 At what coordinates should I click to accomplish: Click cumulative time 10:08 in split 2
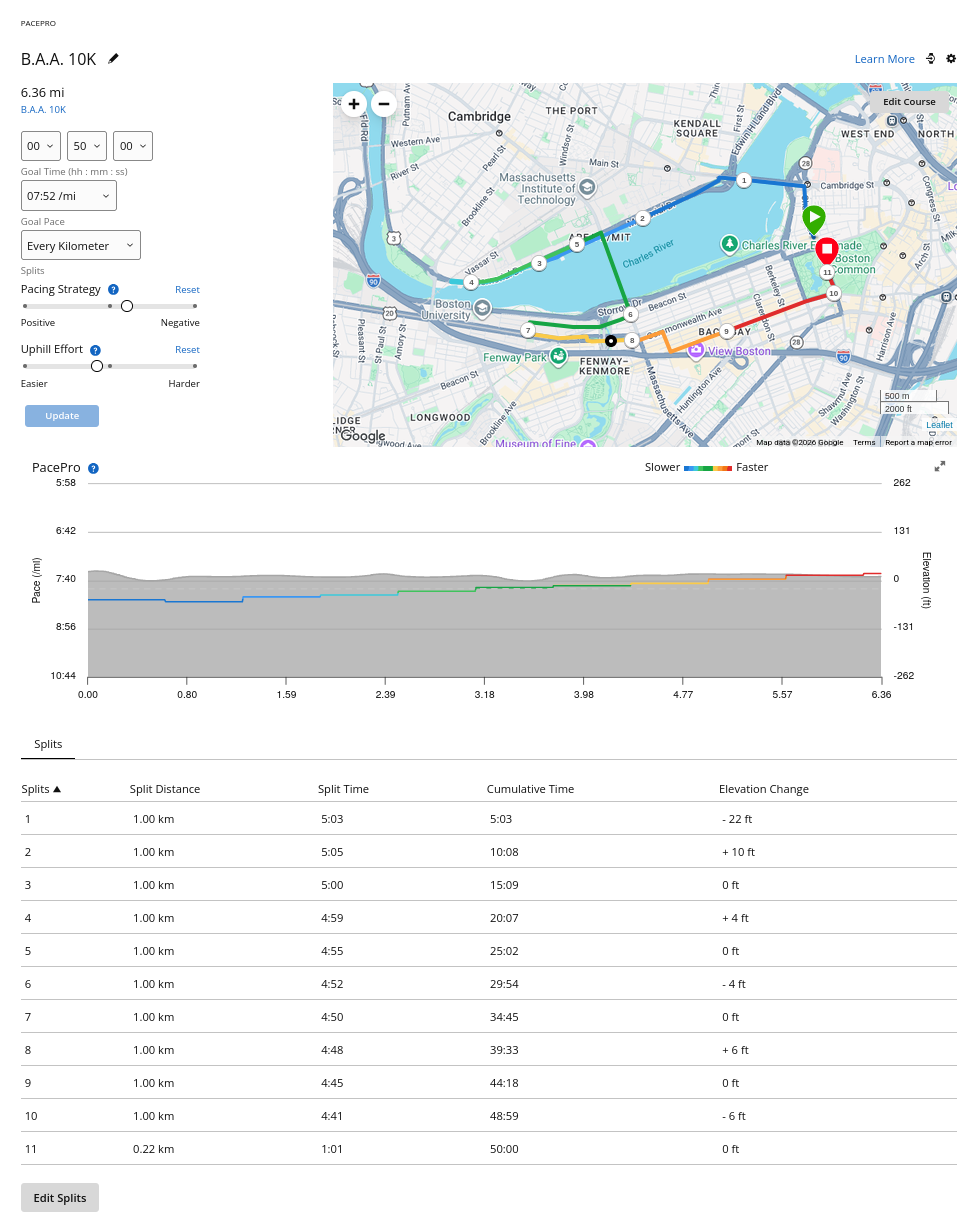(x=504, y=852)
